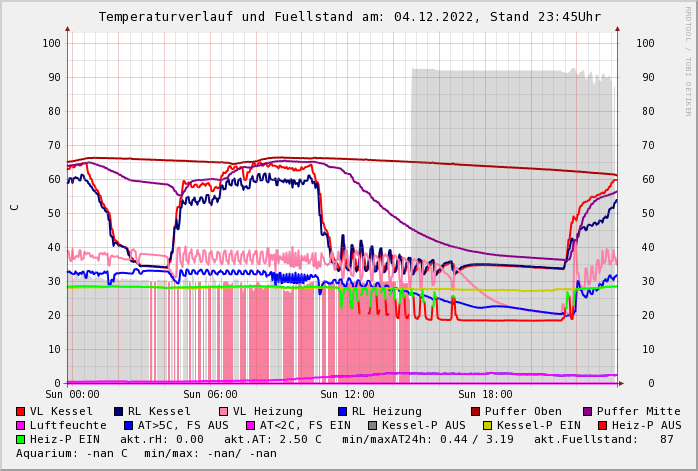This screenshot has height=471, width=698.
Task: Click the 'Sun 00:00' time axis label
Action: (72, 394)
